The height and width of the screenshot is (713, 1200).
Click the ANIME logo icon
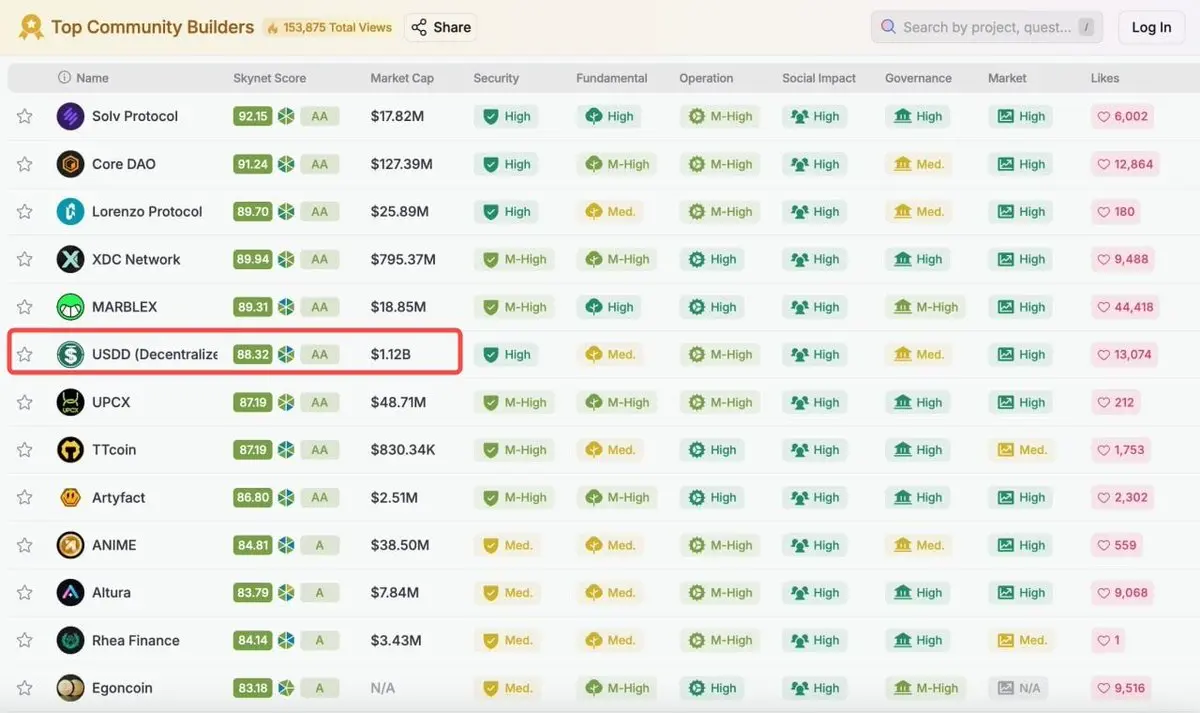coord(70,545)
